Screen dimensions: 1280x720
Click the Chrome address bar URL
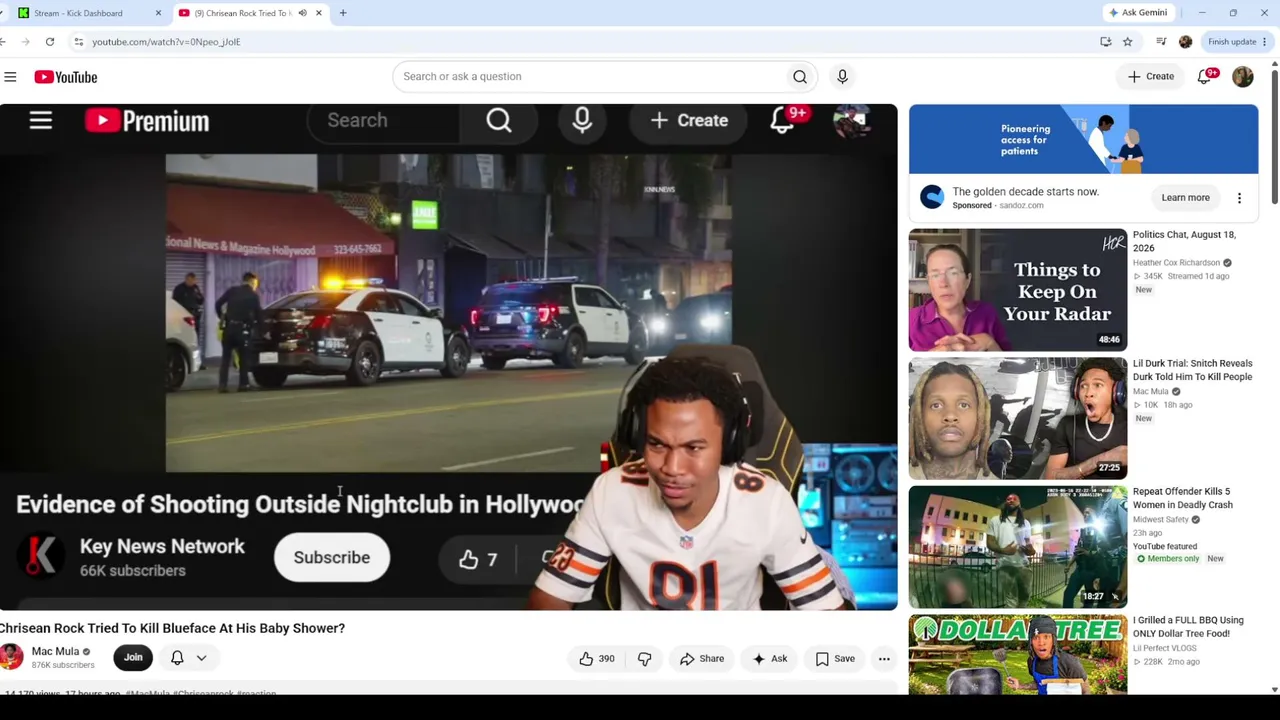(166, 42)
